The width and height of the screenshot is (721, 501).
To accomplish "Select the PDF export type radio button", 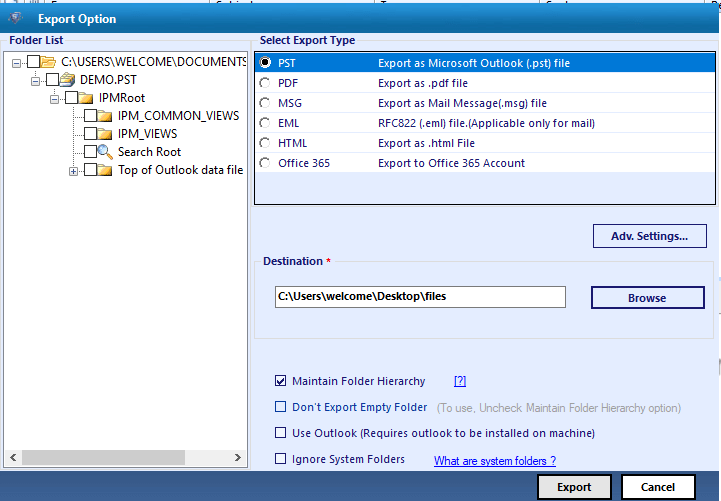I will (265, 83).
